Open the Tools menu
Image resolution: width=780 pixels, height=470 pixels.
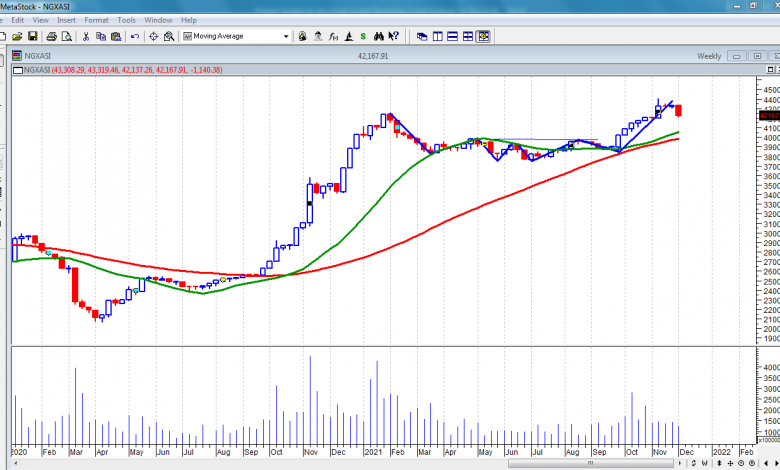pos(126,20)
